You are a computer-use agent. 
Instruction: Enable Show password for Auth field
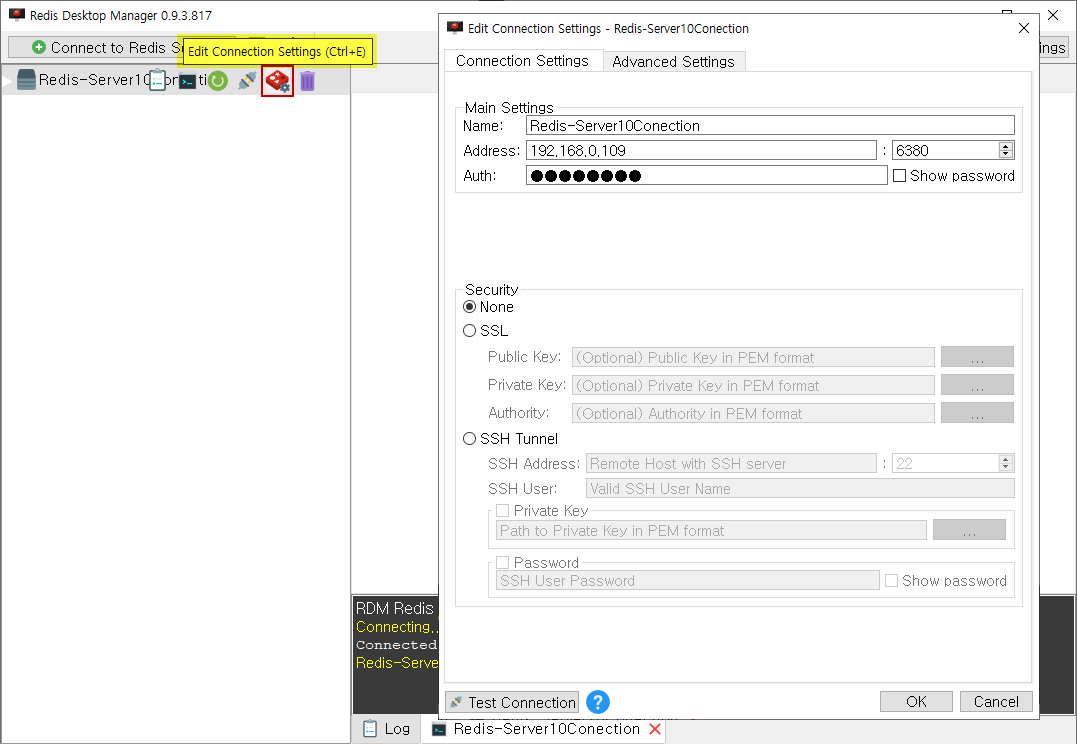899,176
